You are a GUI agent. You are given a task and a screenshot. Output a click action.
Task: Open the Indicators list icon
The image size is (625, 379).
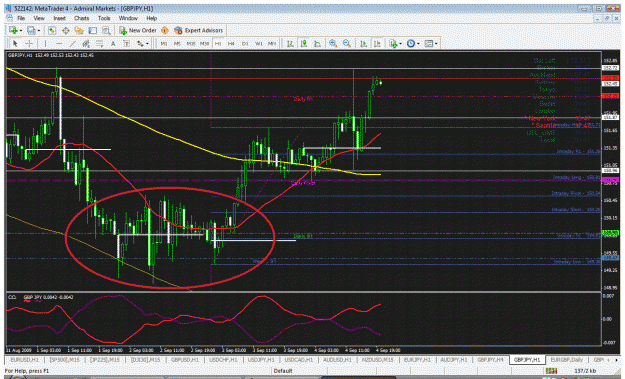coord(393,43)
